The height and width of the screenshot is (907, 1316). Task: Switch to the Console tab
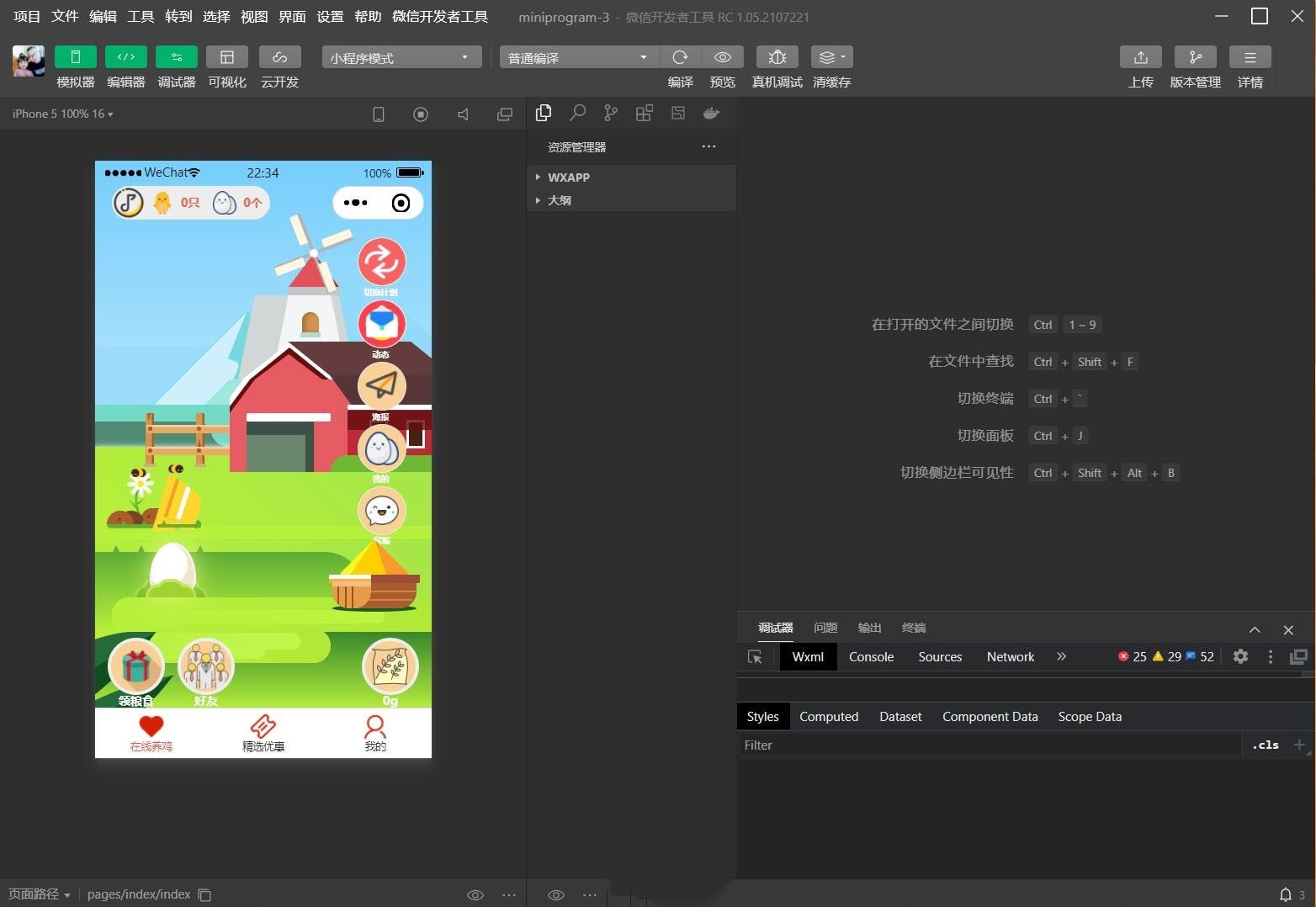click(871, 657)
